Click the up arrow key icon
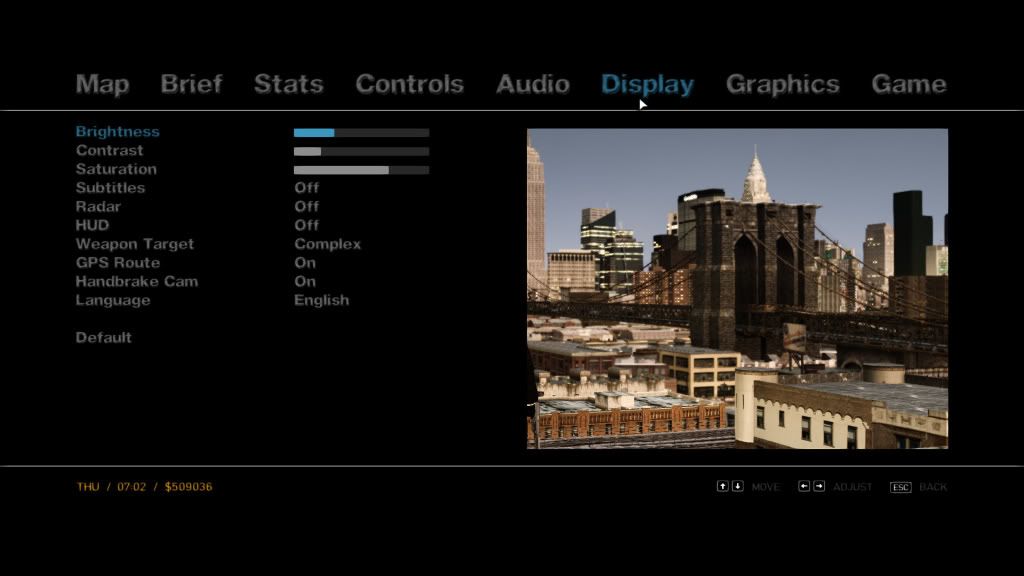This screenshot has height=576, width=1024. 722,487
